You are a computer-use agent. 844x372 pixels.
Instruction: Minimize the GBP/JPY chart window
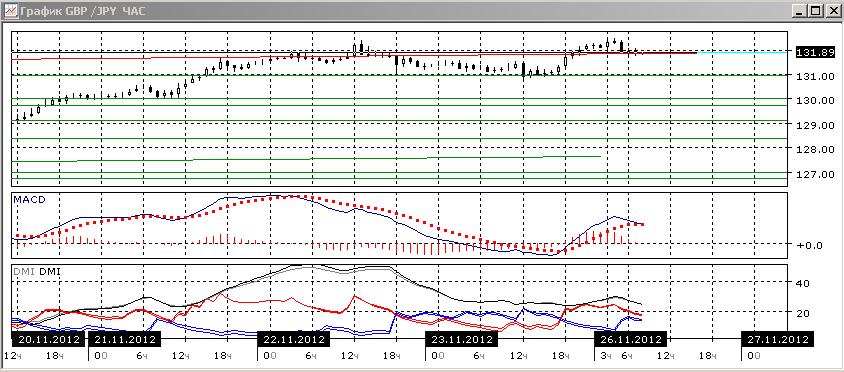[800, 11]
